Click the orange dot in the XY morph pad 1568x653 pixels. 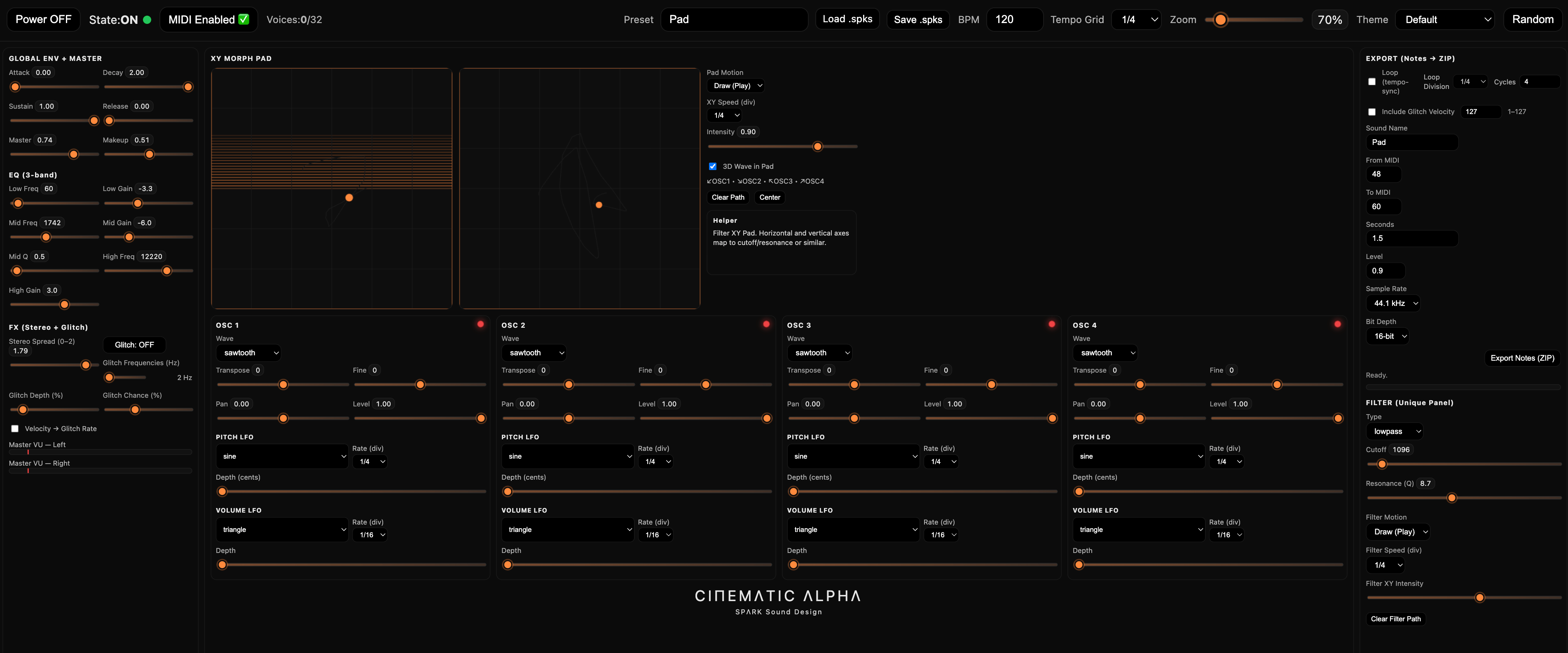[x=349, y=197]
